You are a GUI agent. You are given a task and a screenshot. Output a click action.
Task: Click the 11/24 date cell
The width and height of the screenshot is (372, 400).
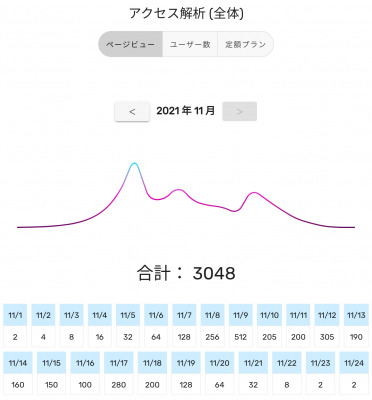[354, 374]
